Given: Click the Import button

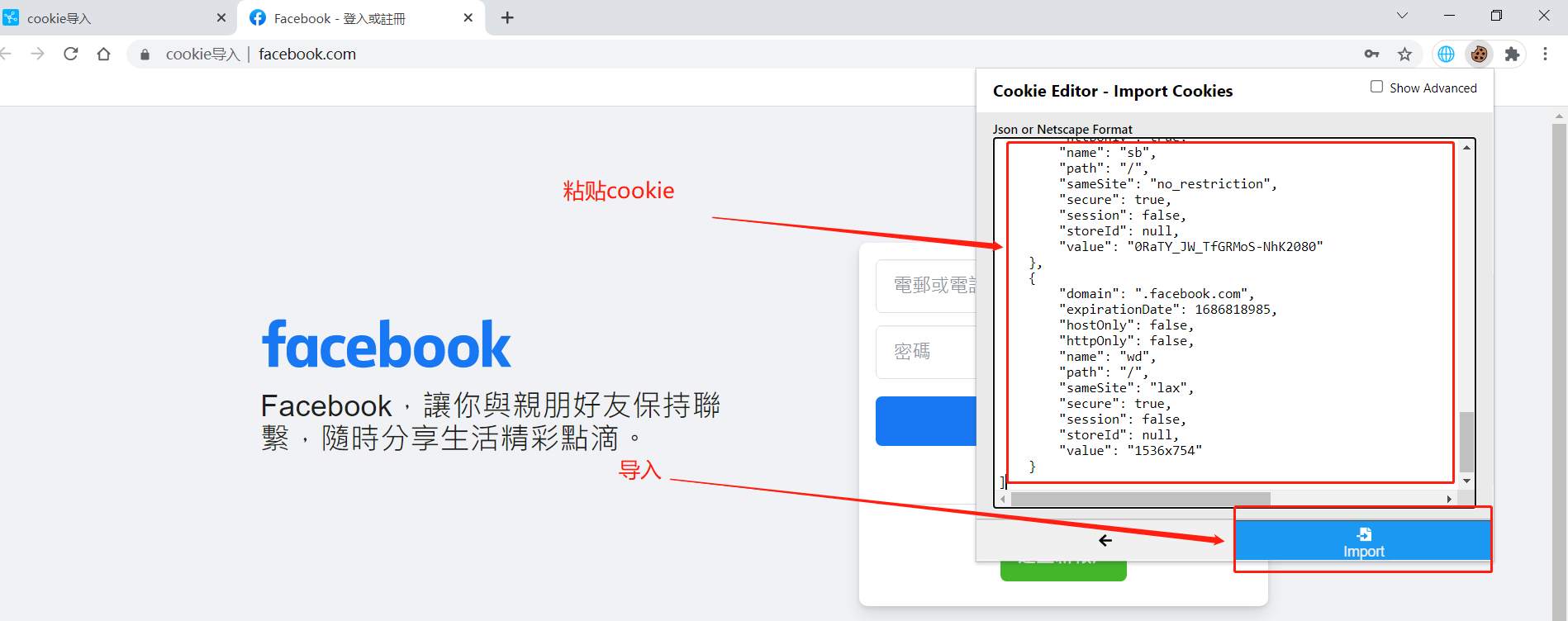Looking at the screenshot, I should point(1363,541).
